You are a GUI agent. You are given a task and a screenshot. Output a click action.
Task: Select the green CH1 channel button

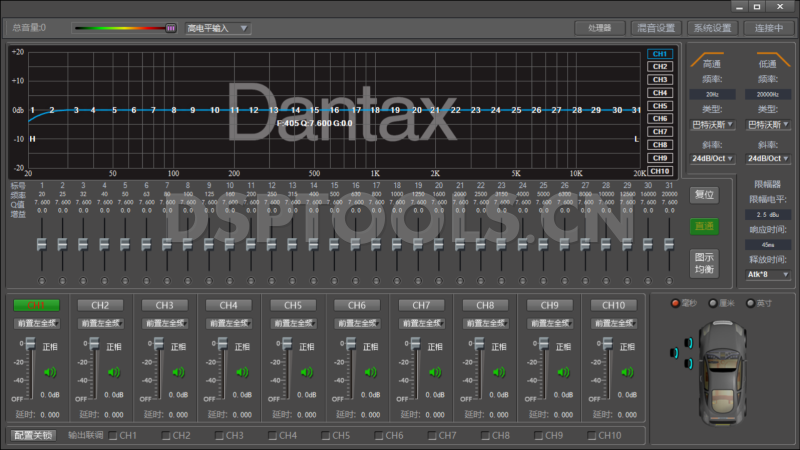[36, 305]
